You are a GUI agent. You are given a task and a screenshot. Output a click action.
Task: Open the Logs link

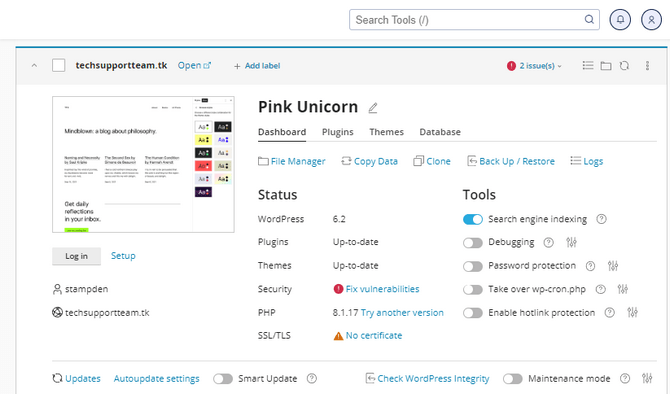587,161
